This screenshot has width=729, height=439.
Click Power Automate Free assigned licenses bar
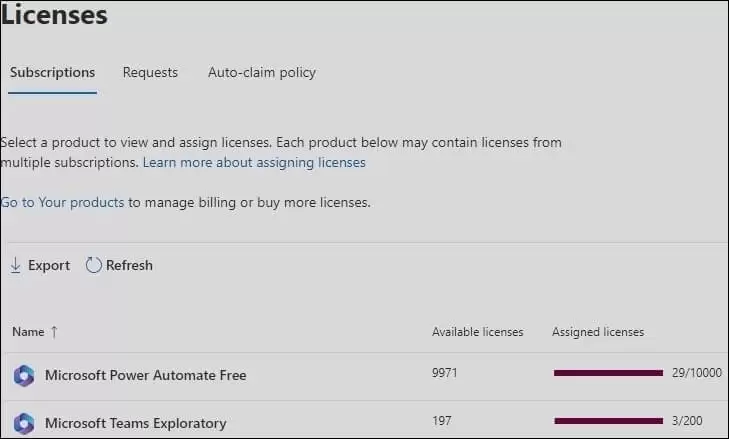point(608,373)
